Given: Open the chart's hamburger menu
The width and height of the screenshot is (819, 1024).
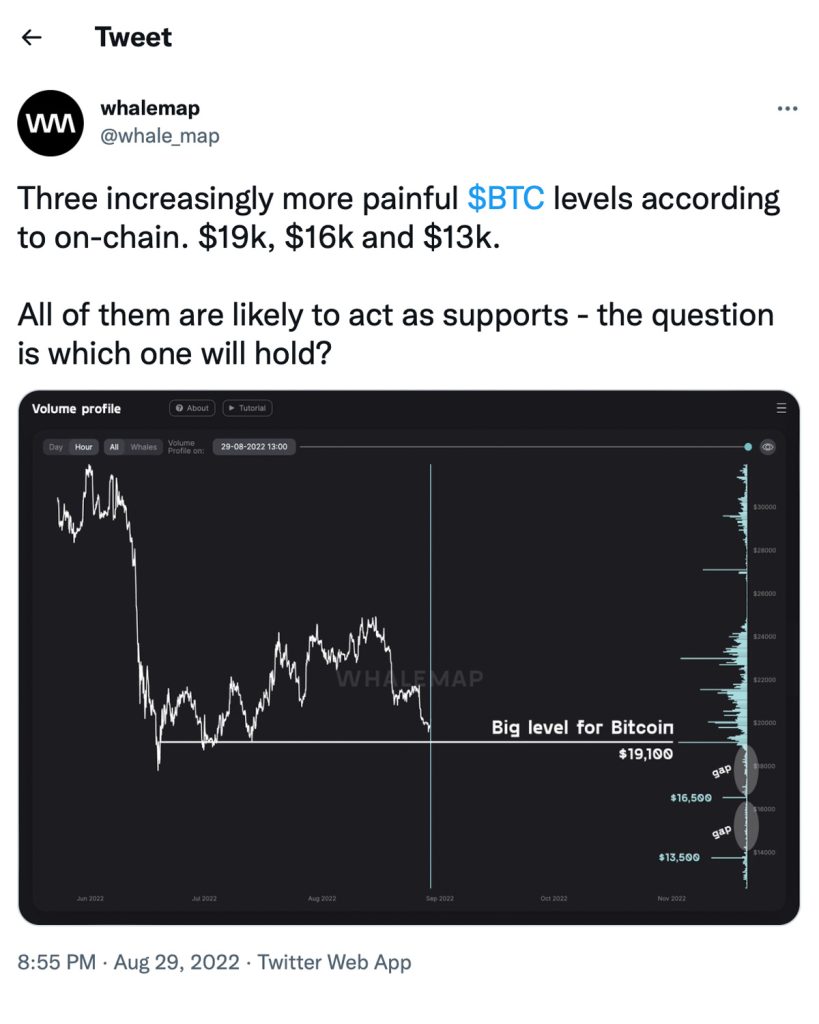Looking at the screenshot, I should [781, 408].
